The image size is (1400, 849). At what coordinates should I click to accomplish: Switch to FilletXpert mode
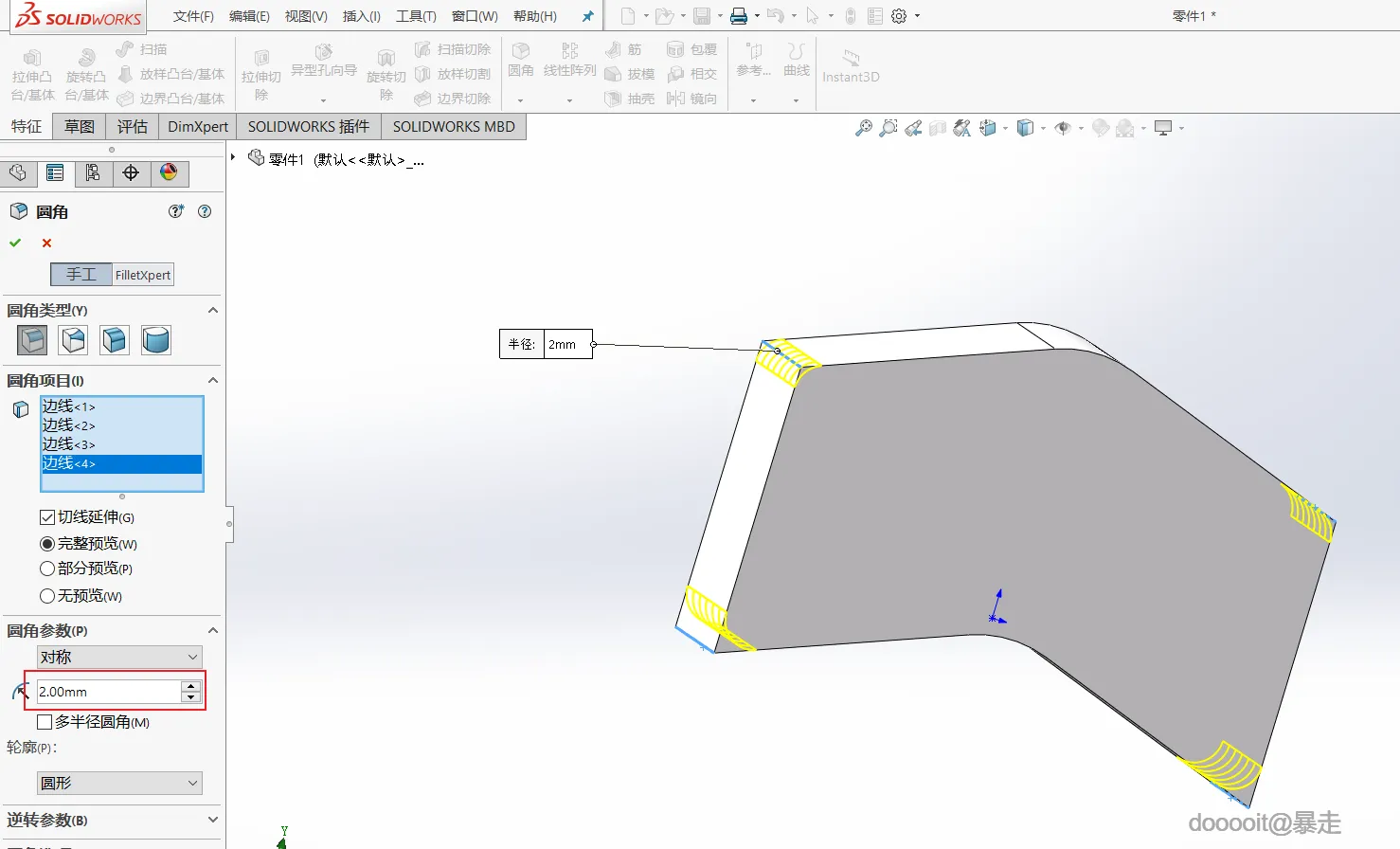[143, 275]
